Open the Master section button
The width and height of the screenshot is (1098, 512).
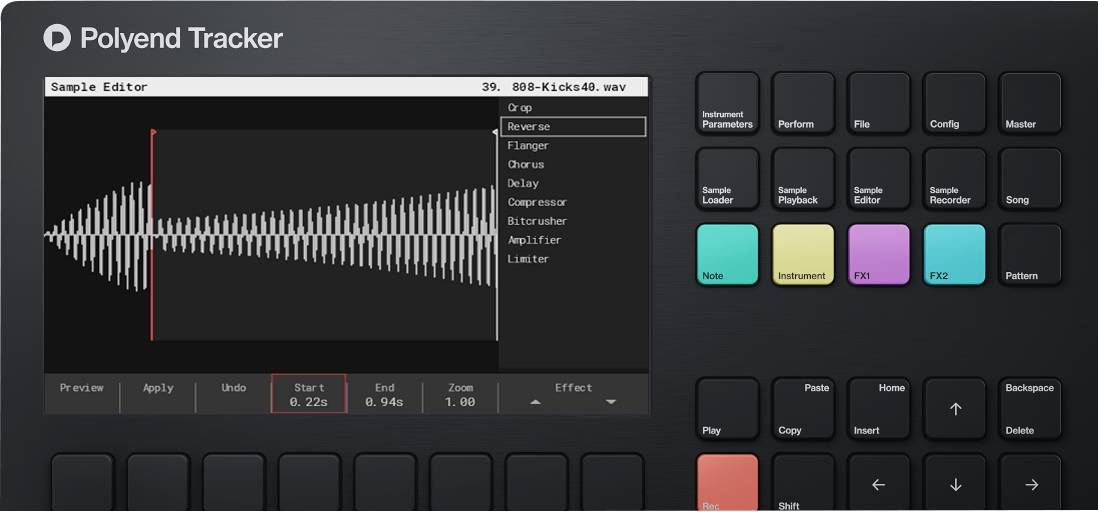coord(1030,103)
